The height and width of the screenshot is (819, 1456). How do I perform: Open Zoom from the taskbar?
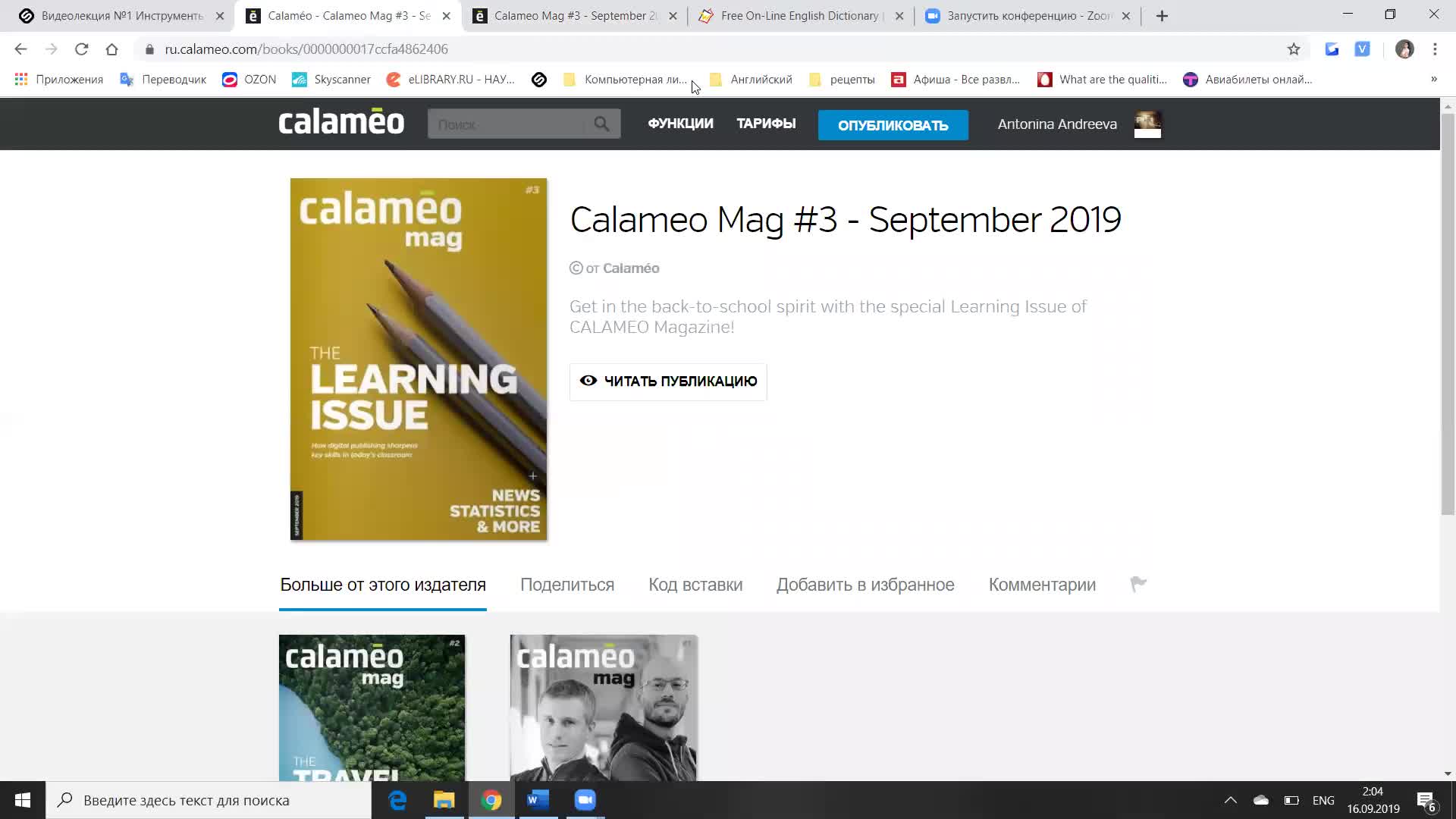pos(585,800)
